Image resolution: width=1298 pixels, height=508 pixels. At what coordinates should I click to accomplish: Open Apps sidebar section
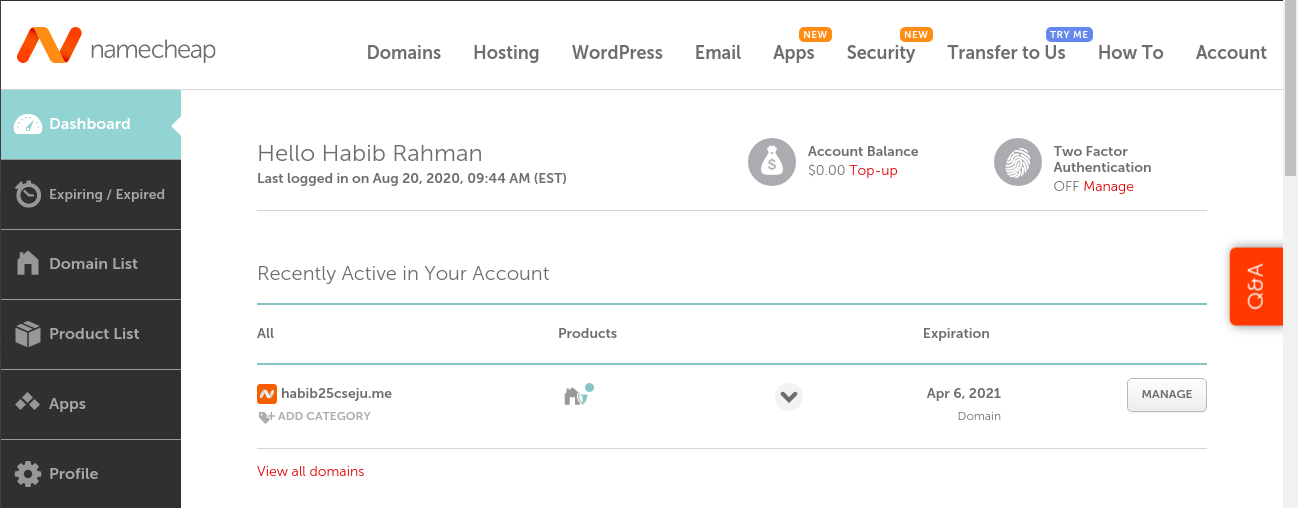click(x=90, y=404)
